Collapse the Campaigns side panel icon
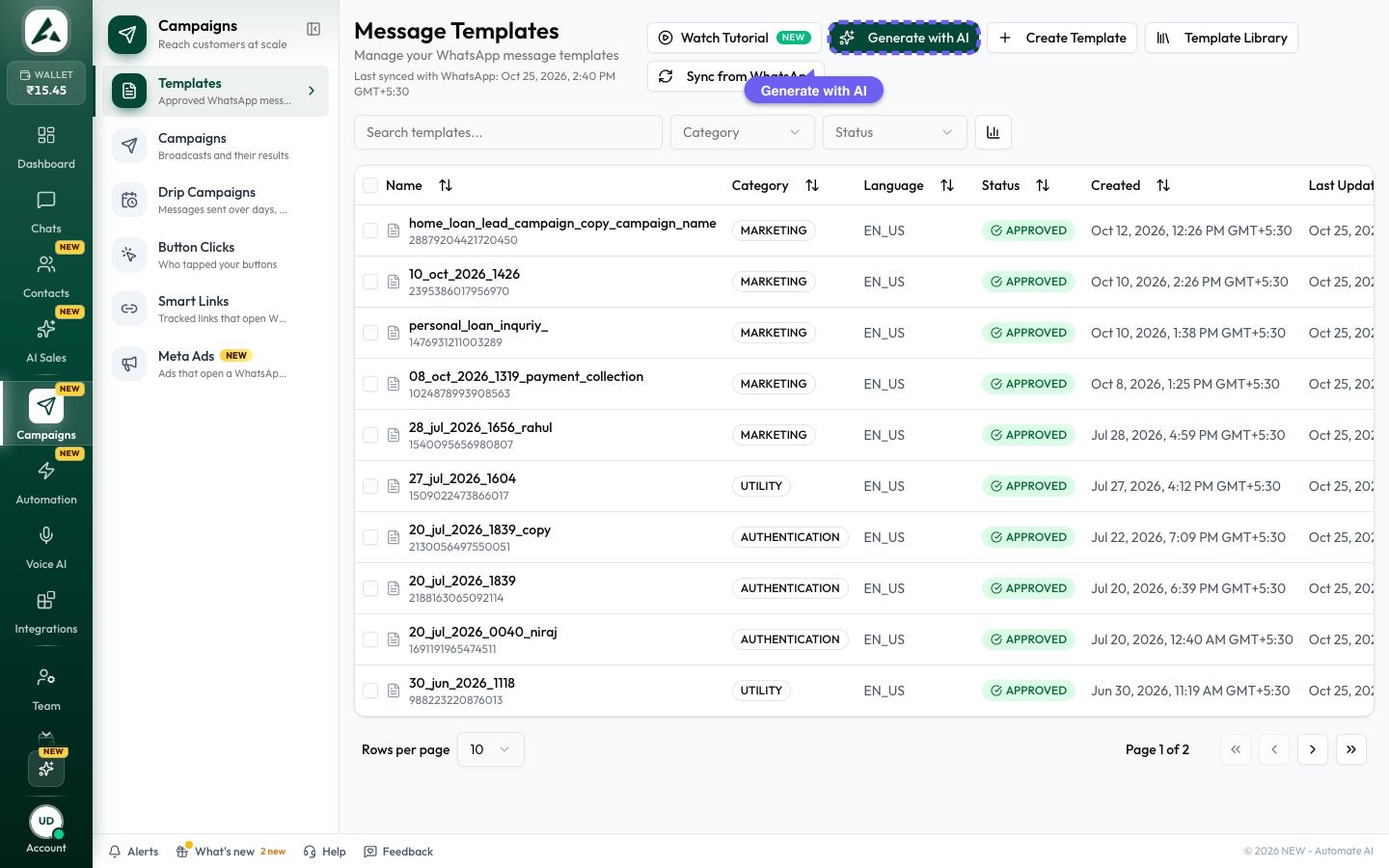 point(313,29)
